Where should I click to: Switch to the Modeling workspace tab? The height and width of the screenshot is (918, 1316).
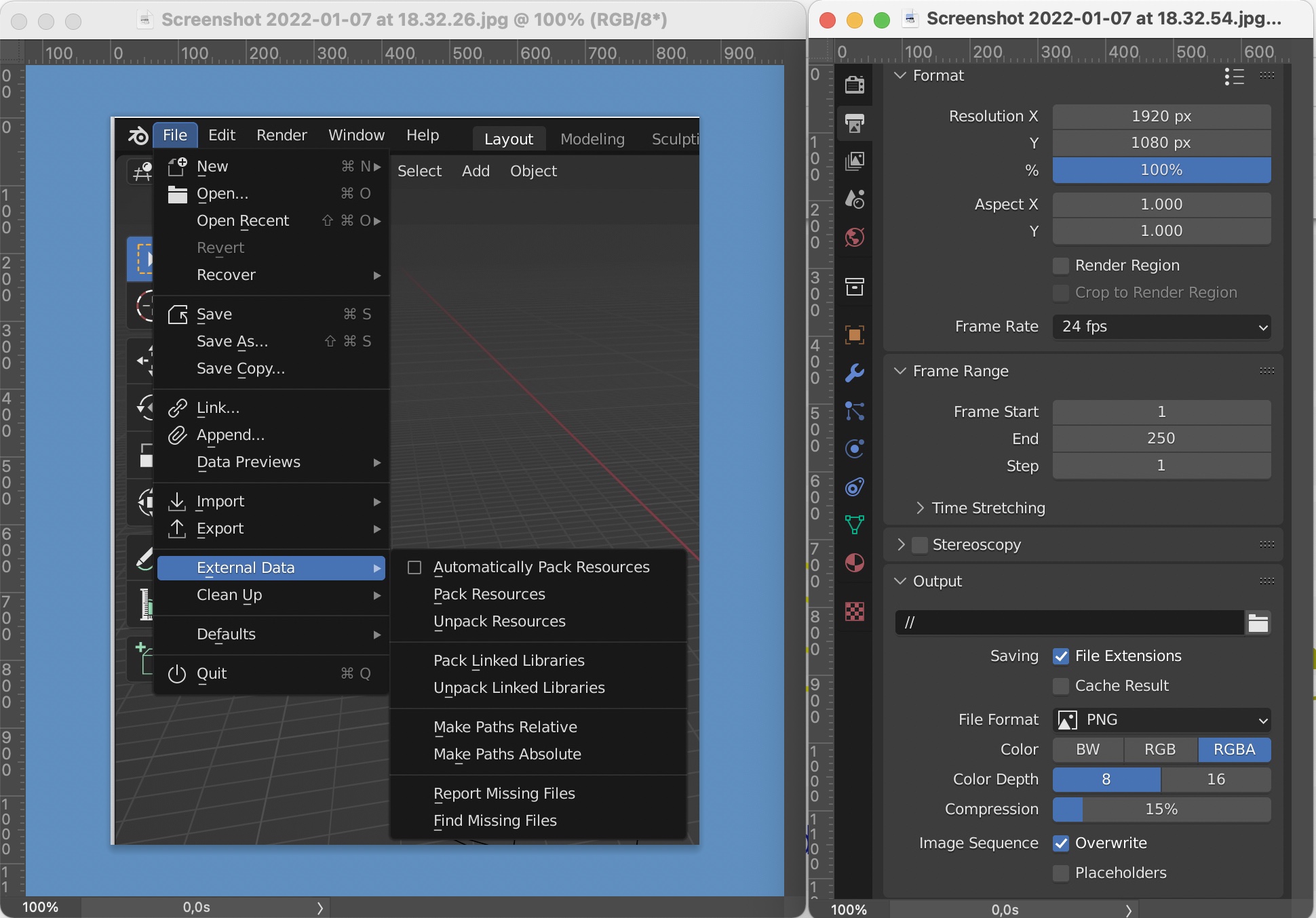tap(592, 139)
